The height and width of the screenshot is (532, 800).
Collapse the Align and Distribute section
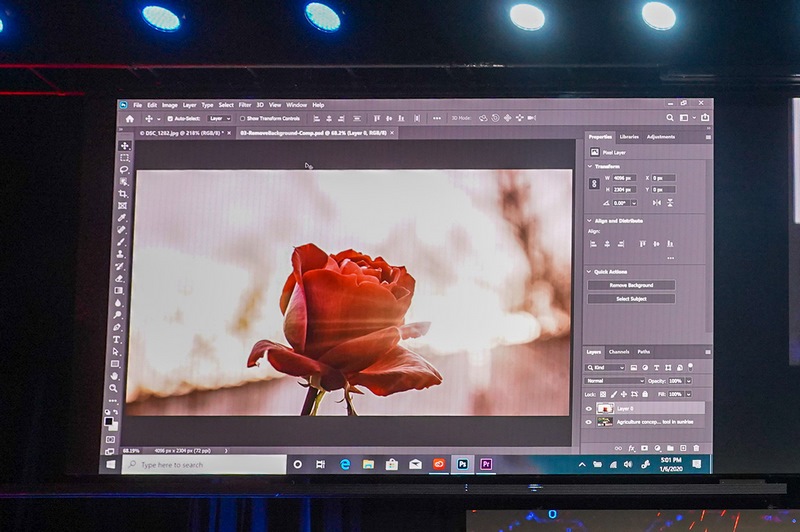[x=589, y=220]
